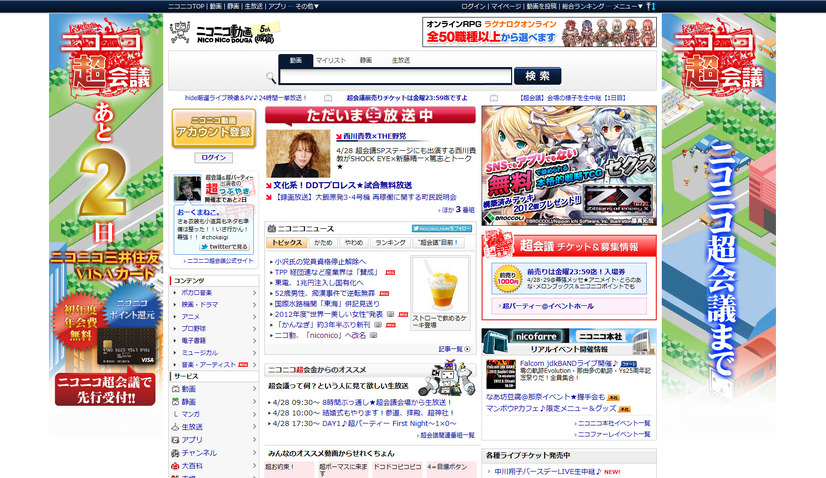826x478 pixels.
Task: Expand ミュージカル category chevron
Action: tap(254, 353)
